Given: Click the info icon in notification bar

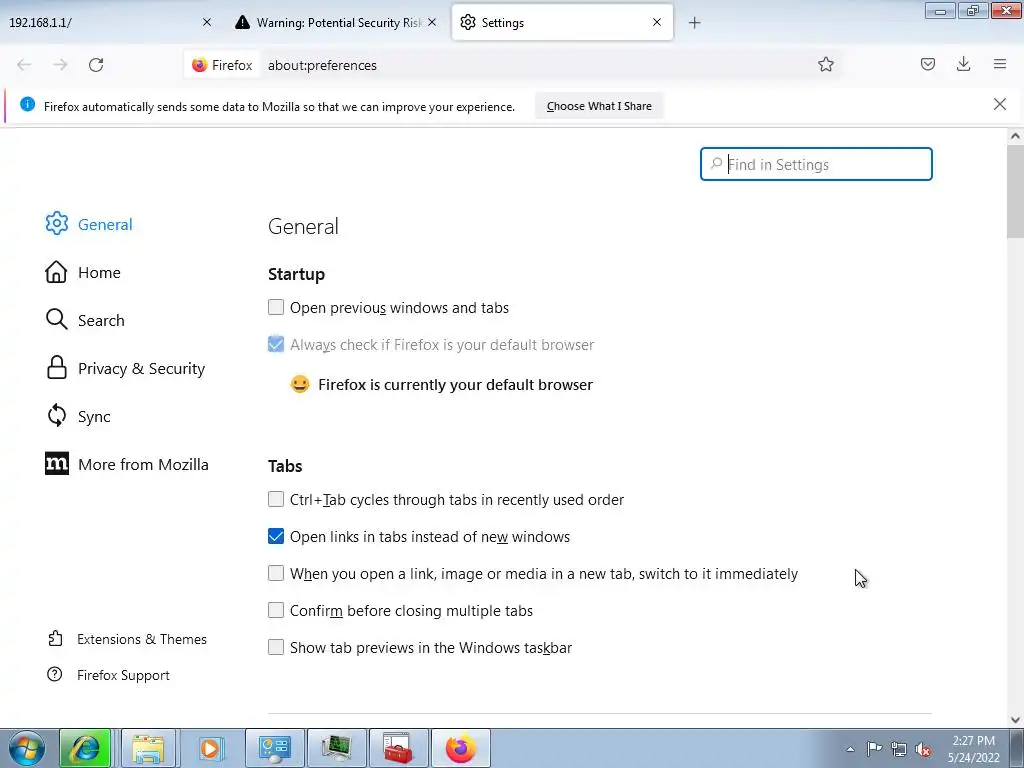Looking at the screenshot, I should click(27, 104).
